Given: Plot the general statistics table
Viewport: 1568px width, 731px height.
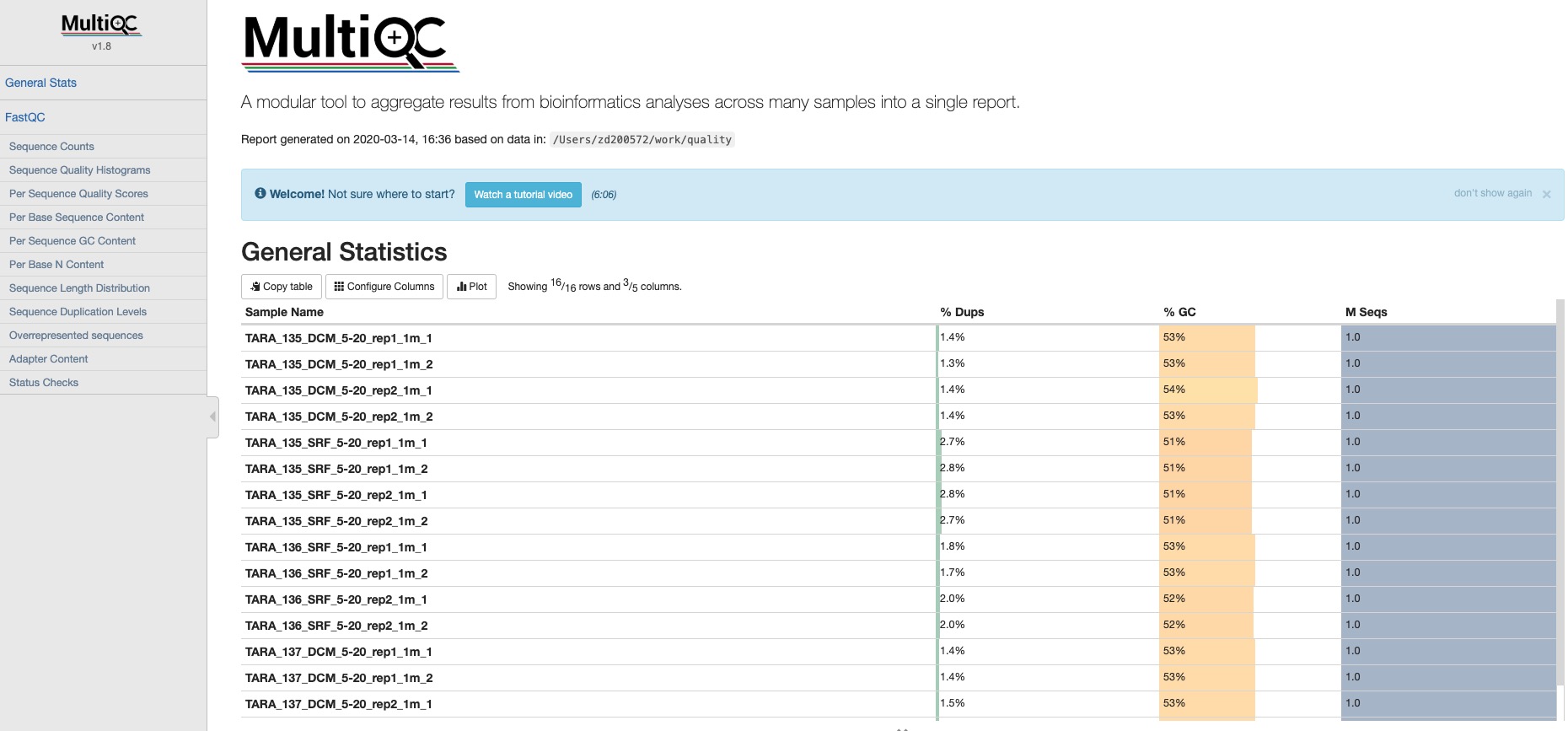Looking at the screenshot, I should click(x=471, y=287).
